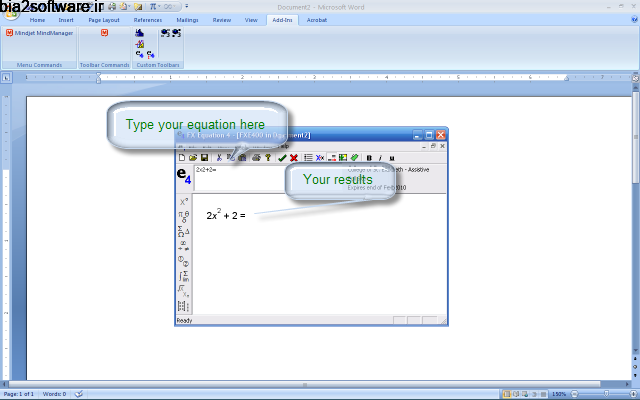Click the 150% zoom level indicator
Viewport: 640px width, 400px height.
coord(561,394)
